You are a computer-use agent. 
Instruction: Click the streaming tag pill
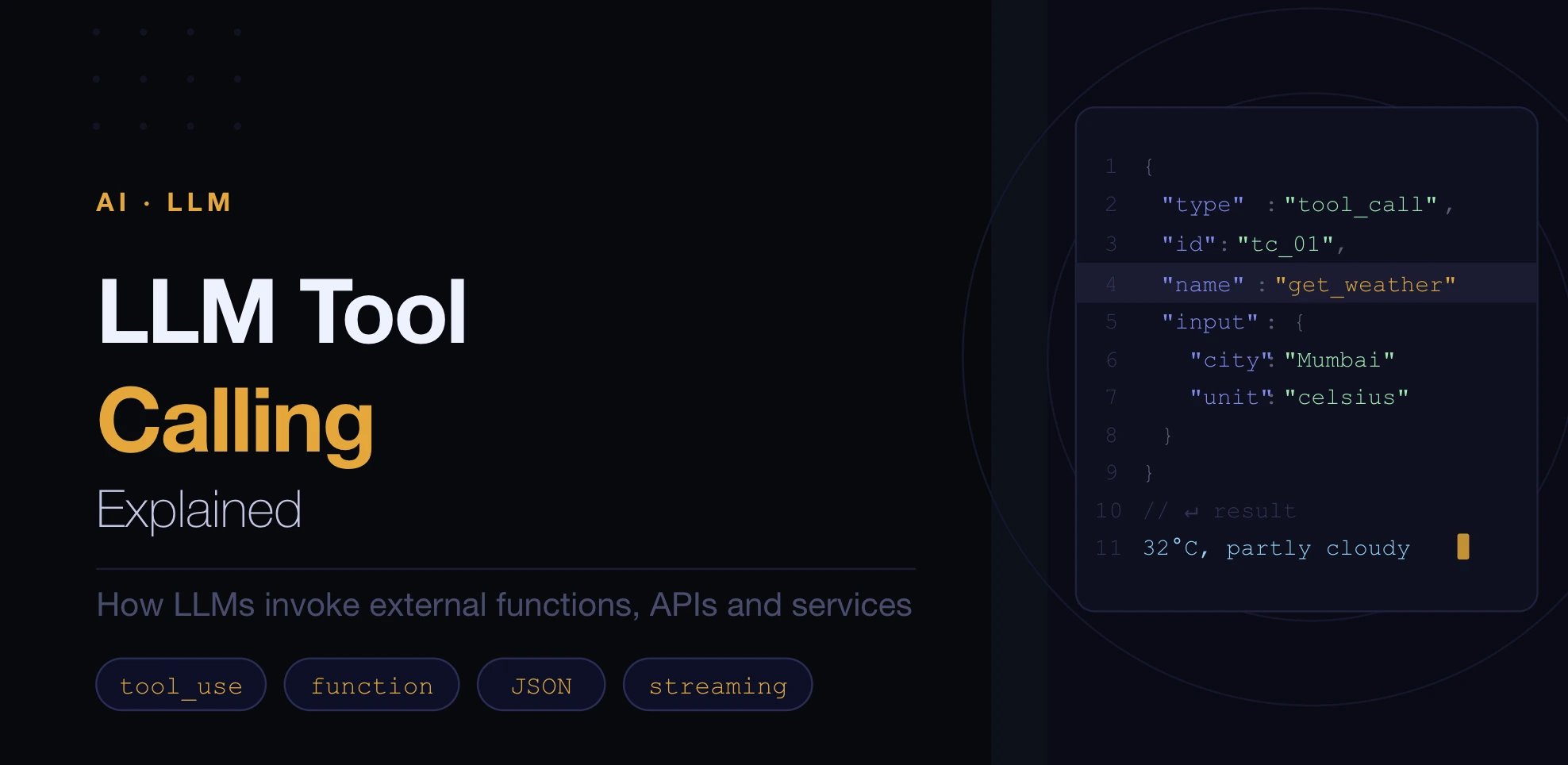coord(717,684)
